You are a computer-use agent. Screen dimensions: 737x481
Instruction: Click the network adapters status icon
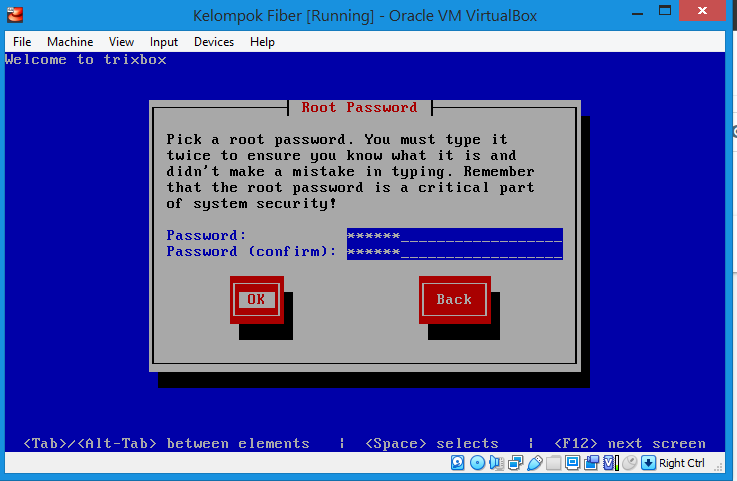pos(516,463)
